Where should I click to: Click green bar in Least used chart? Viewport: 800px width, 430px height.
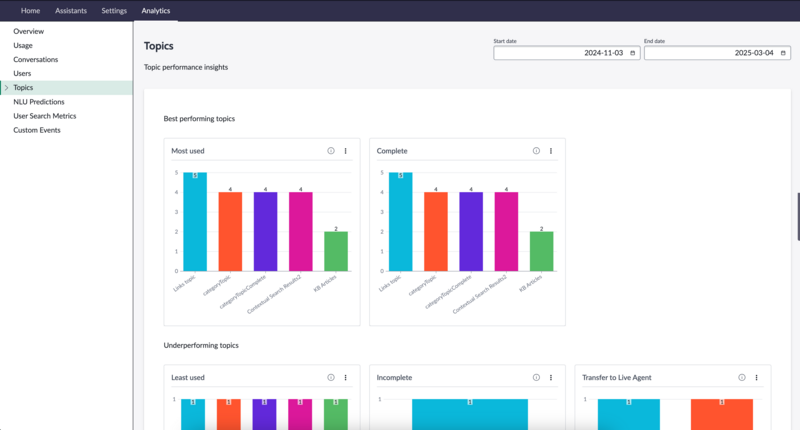336,414
